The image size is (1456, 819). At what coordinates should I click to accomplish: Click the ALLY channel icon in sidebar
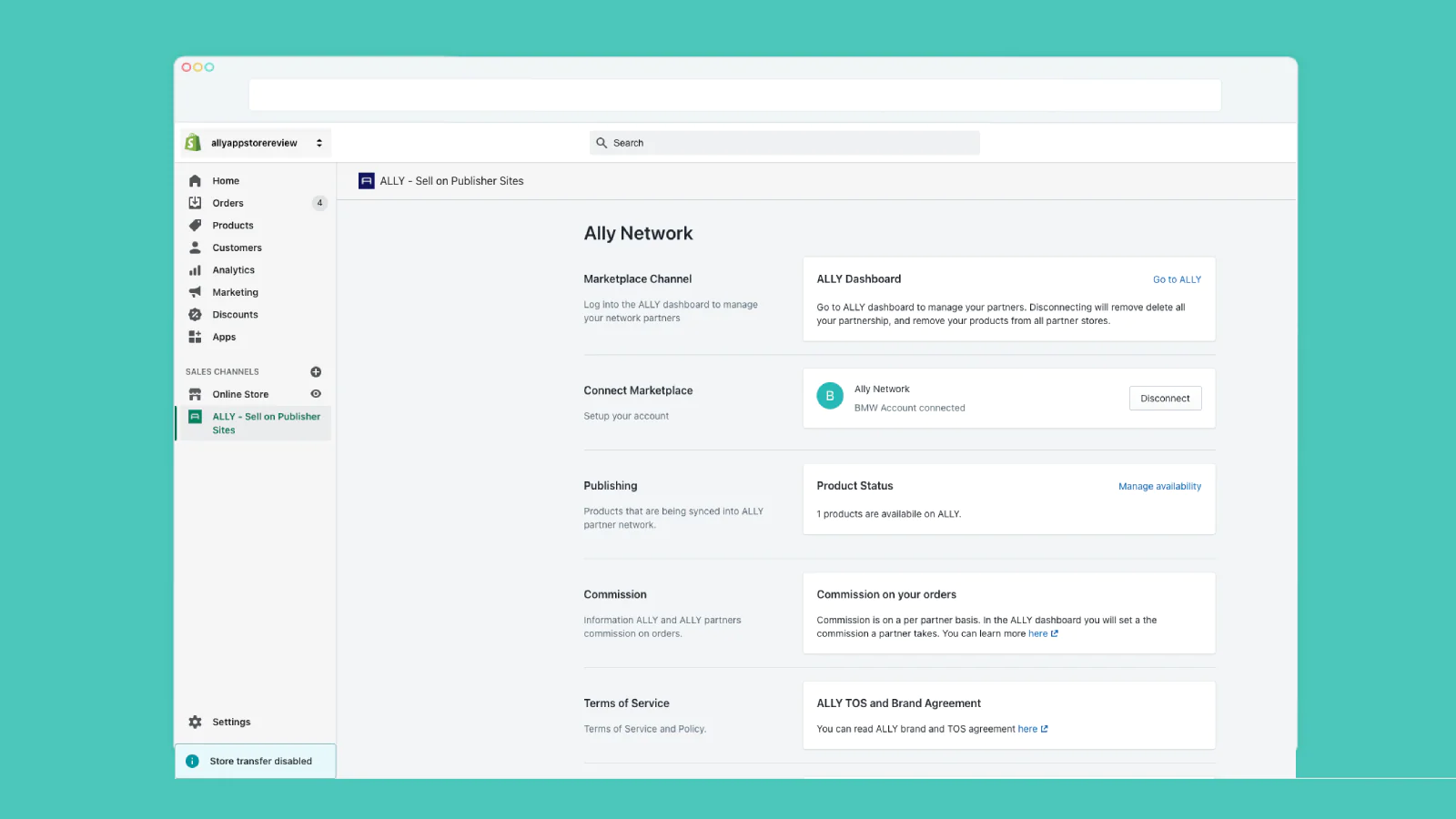195,417
